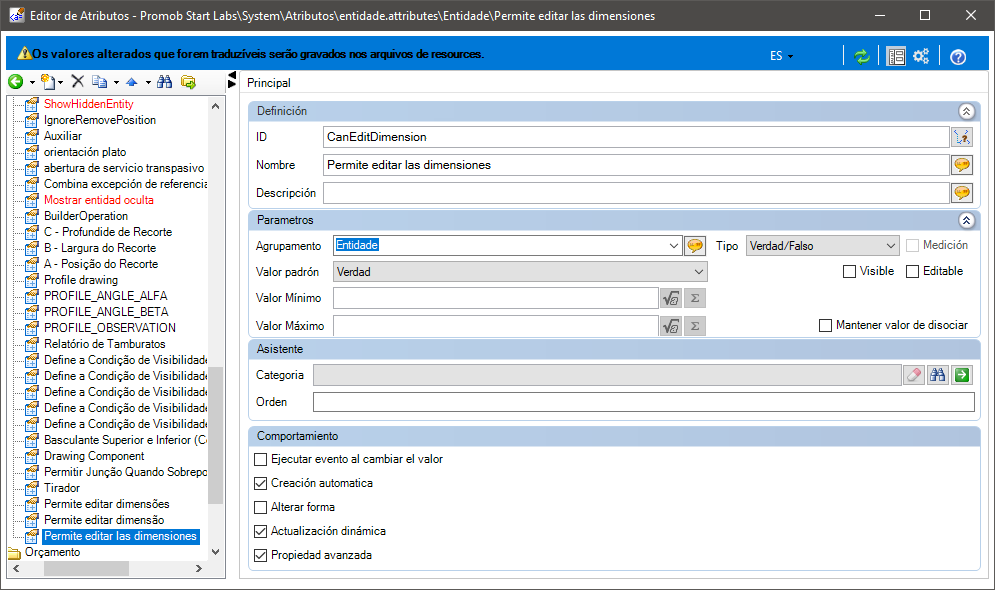This screenshot has width=995, height=590.
Task: Click in the Descripción input field
Action: pyautogui.click(x=636, y=193)
